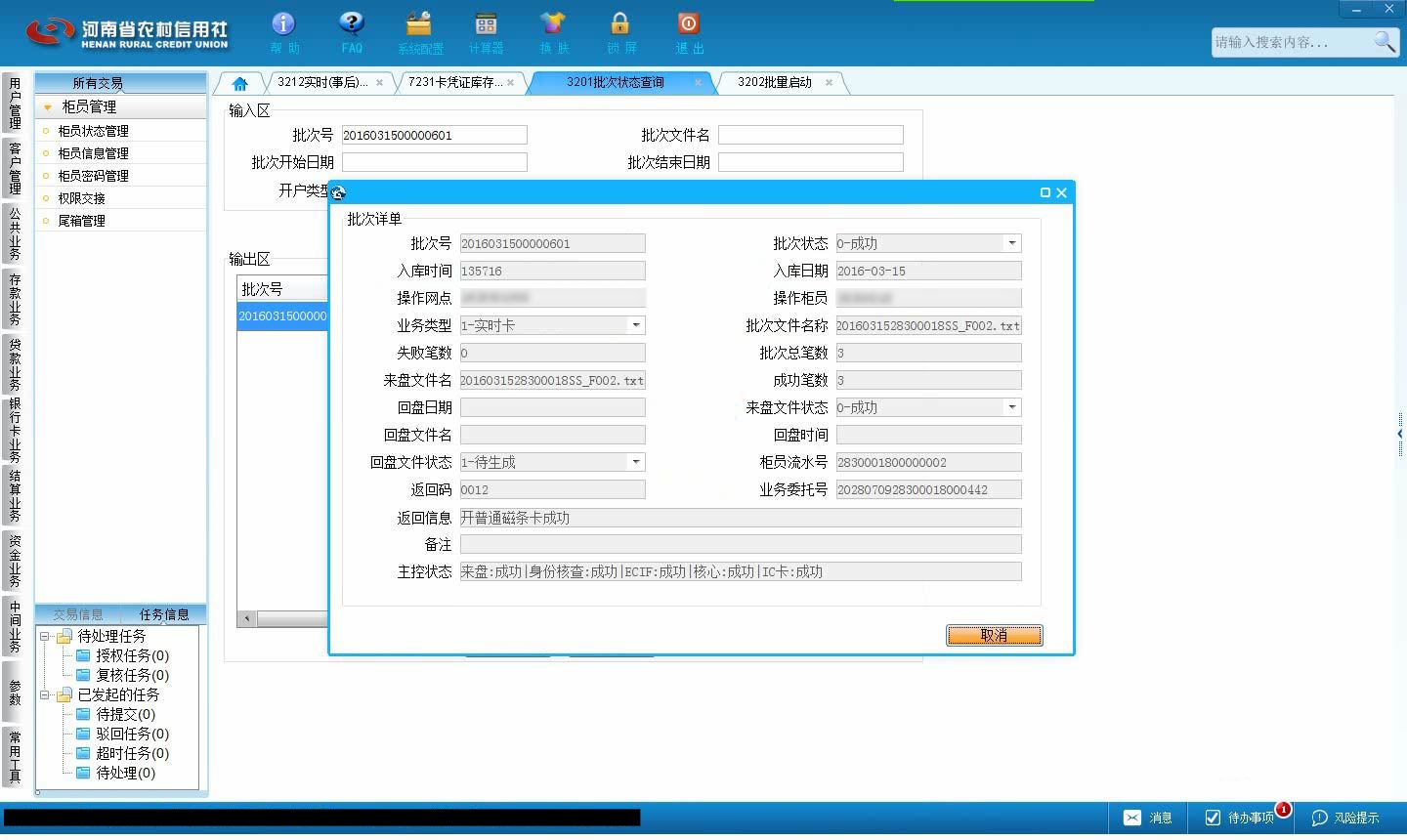This screenshot has height=840, width=1407.
Task: Open the 参数 side tab
Action: click(x=15, y=692)
